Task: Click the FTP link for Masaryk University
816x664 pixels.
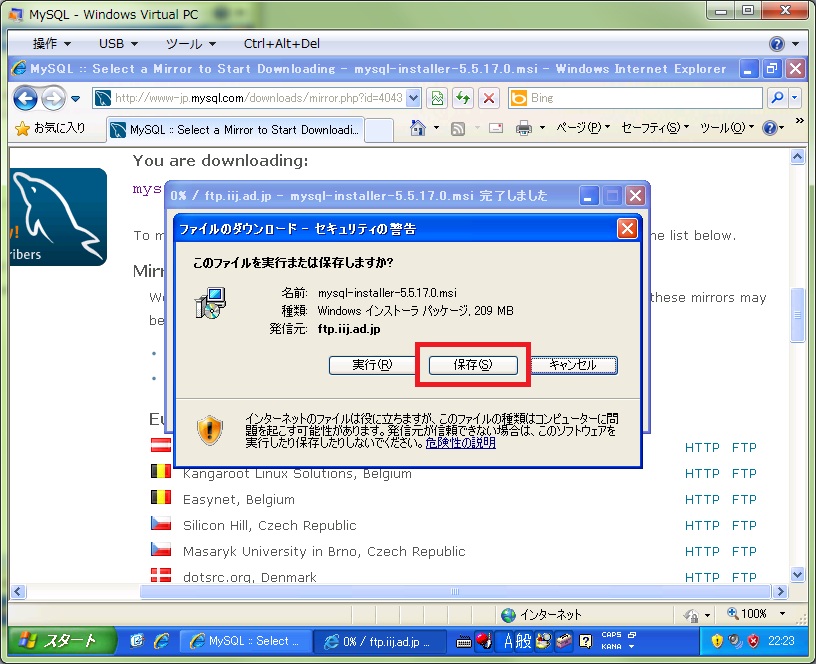Action: coord(744,552)
